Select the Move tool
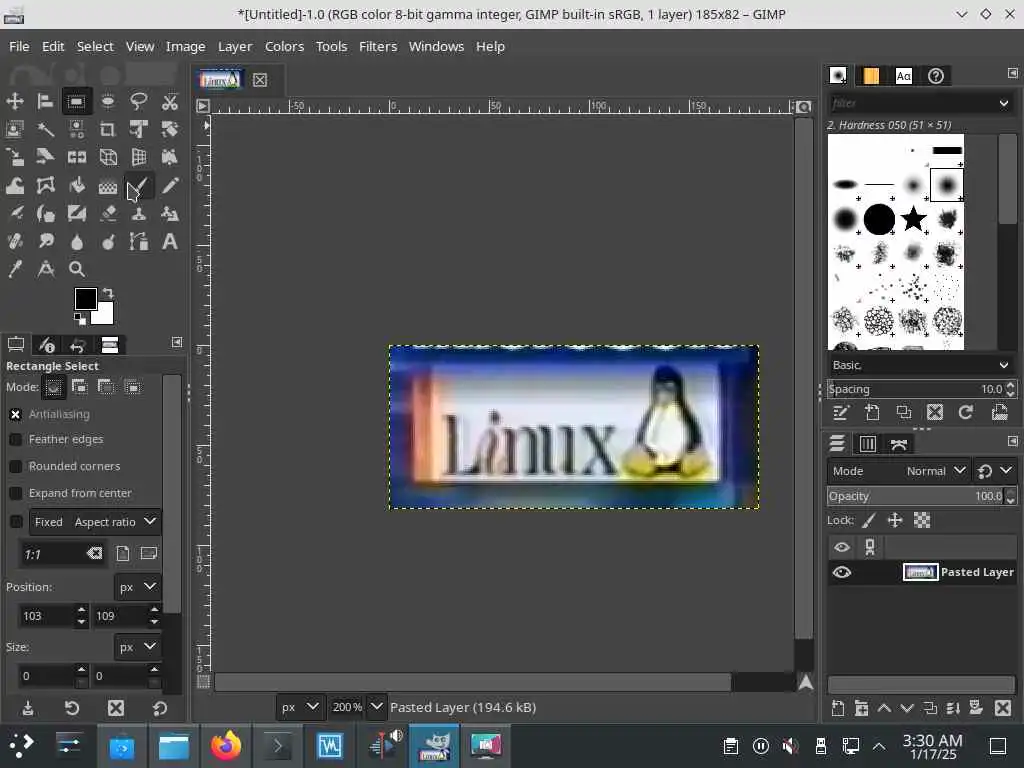 coord(14,101)
